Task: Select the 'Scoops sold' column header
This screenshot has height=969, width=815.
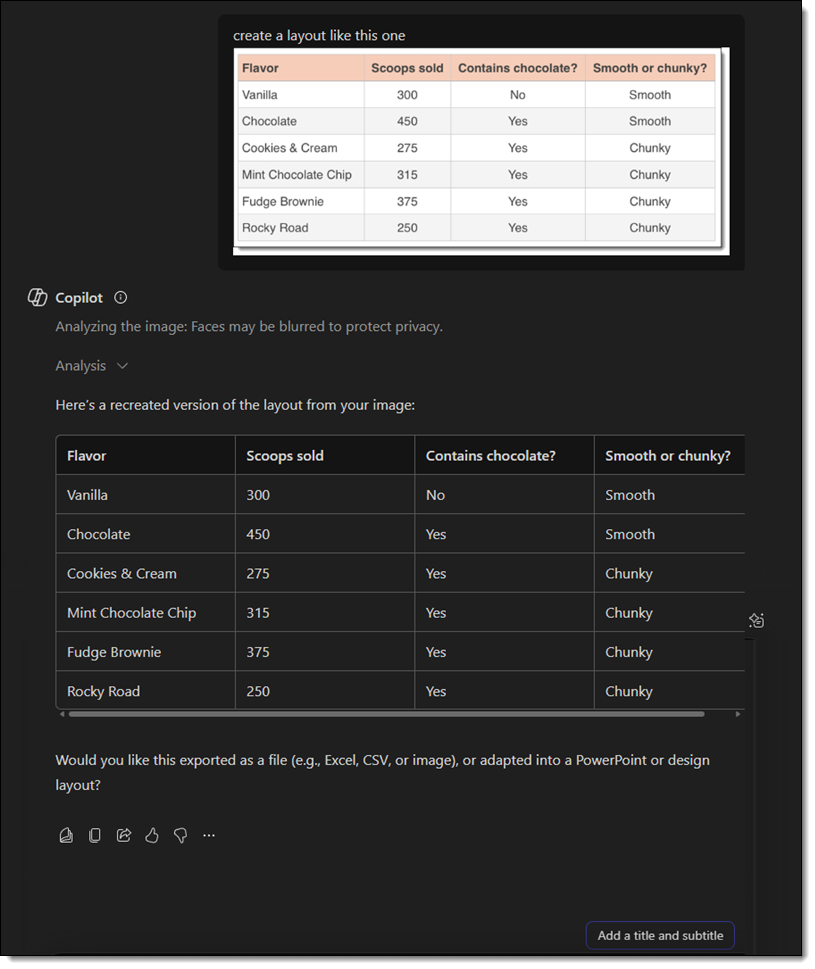Action: click(285, 455)
